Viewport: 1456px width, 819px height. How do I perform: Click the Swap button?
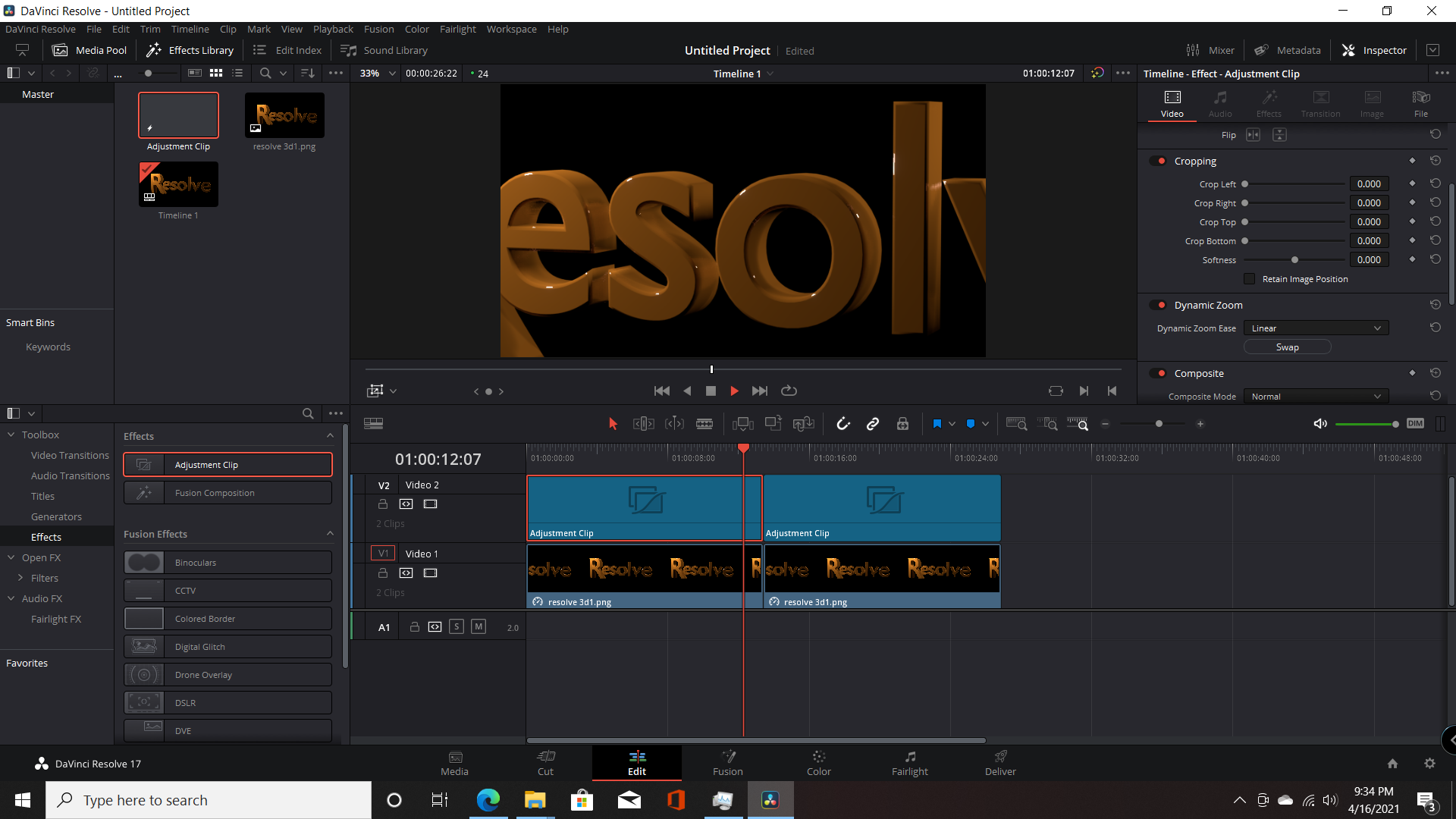coord(1287,347)
